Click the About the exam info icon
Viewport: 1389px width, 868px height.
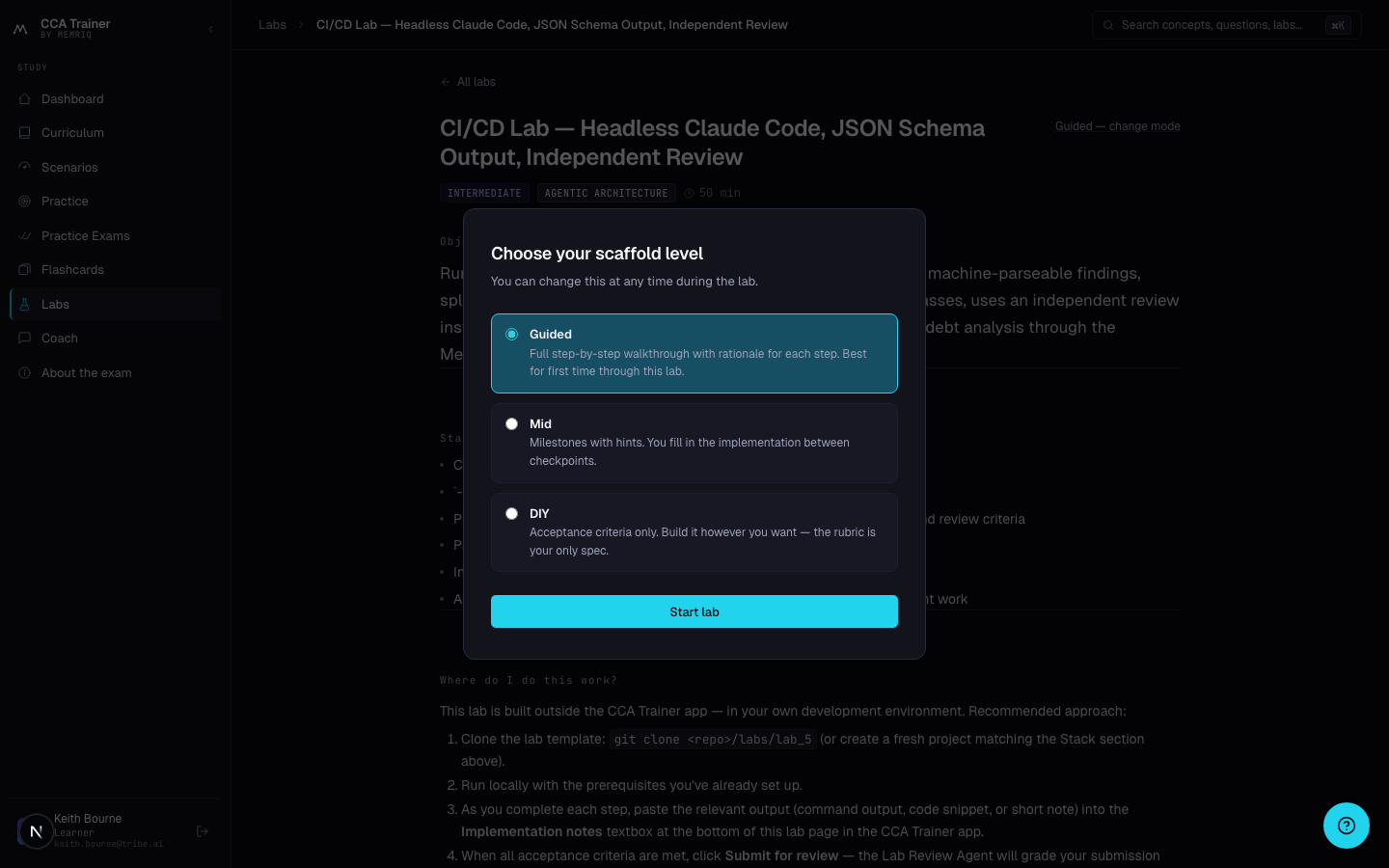25,372
